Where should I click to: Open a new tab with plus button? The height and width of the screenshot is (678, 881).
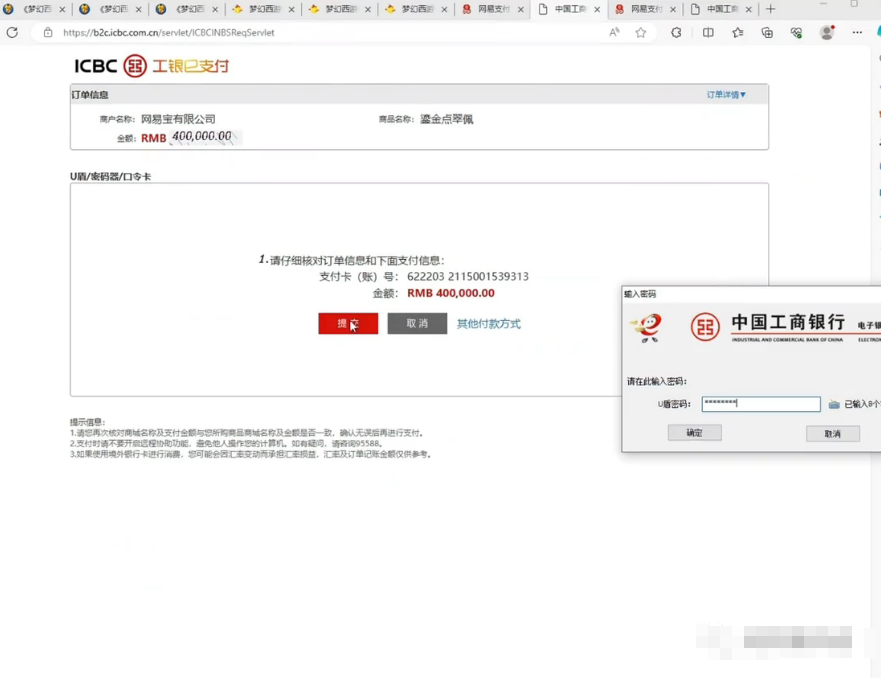pyautogui.click(x=770, y=9)
